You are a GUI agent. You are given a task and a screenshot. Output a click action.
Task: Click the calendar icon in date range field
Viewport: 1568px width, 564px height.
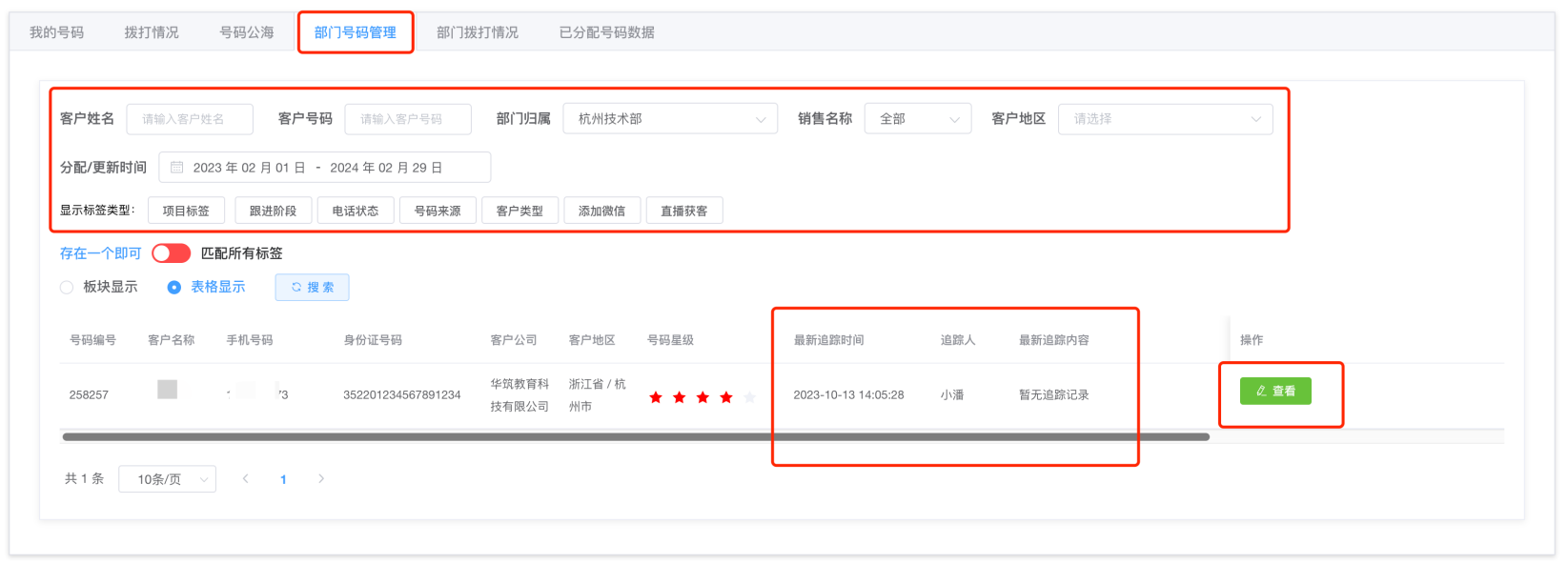click(176, 168)
